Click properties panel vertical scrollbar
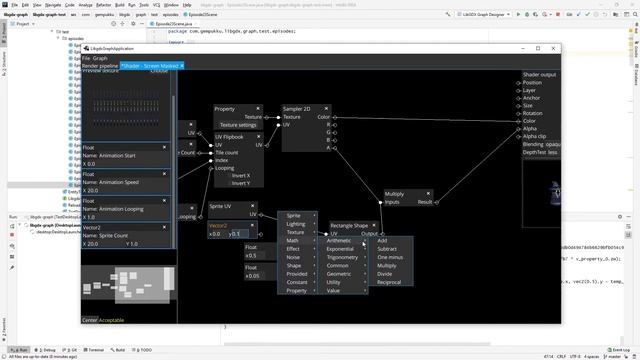The width and height of the screenshot is (640, 360). tap(173, 171)
